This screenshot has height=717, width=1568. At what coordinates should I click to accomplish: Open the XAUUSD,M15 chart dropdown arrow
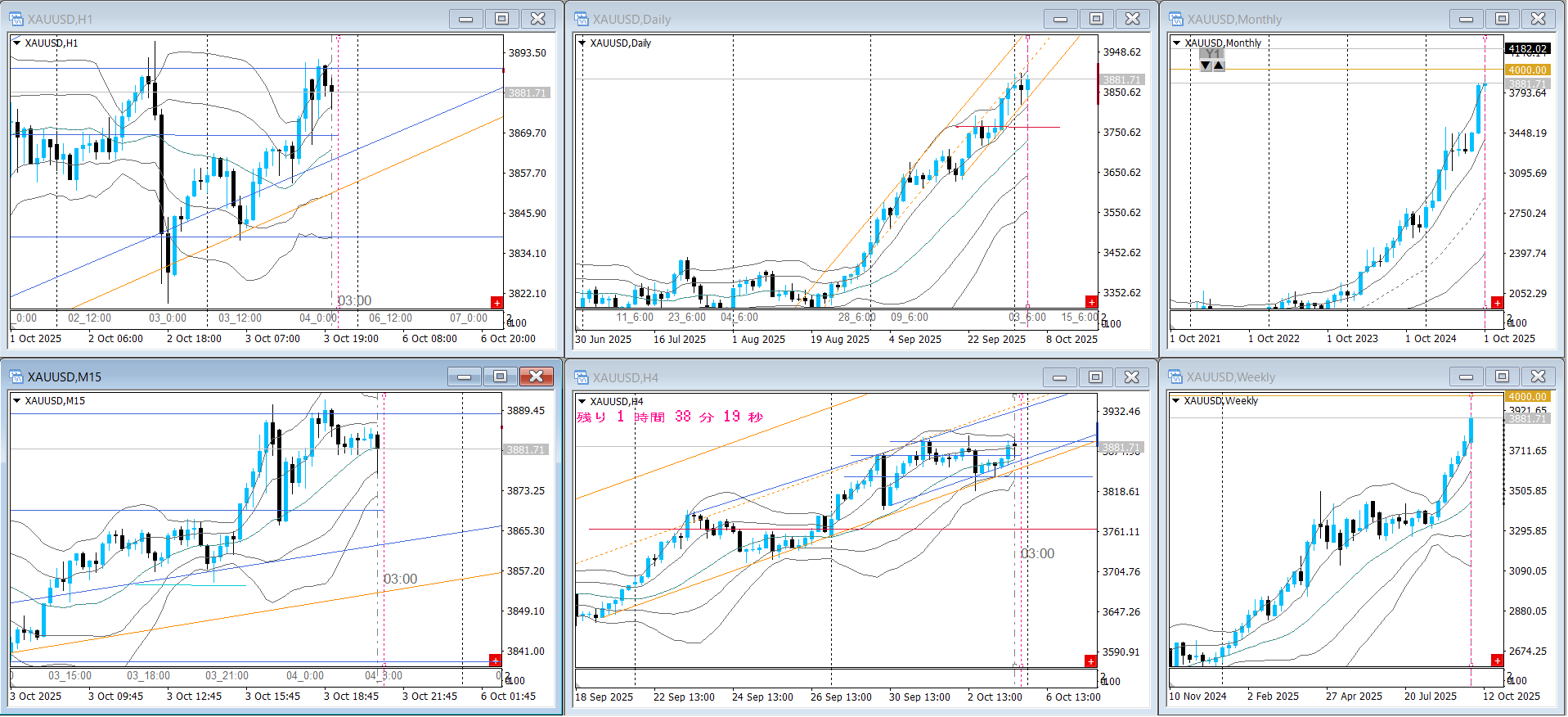pyautogui.click(x=16, y=400)
